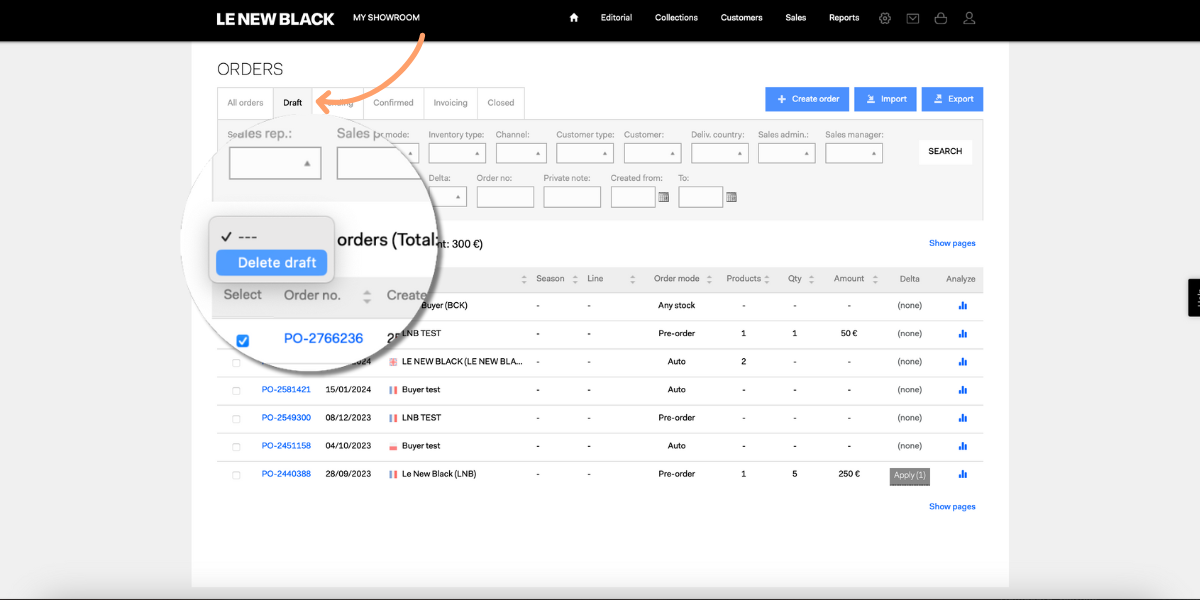Open the envelope messages icon
Image resolution: width=1200 pixels, height=600 pixels.
click(x=913, y=18)
